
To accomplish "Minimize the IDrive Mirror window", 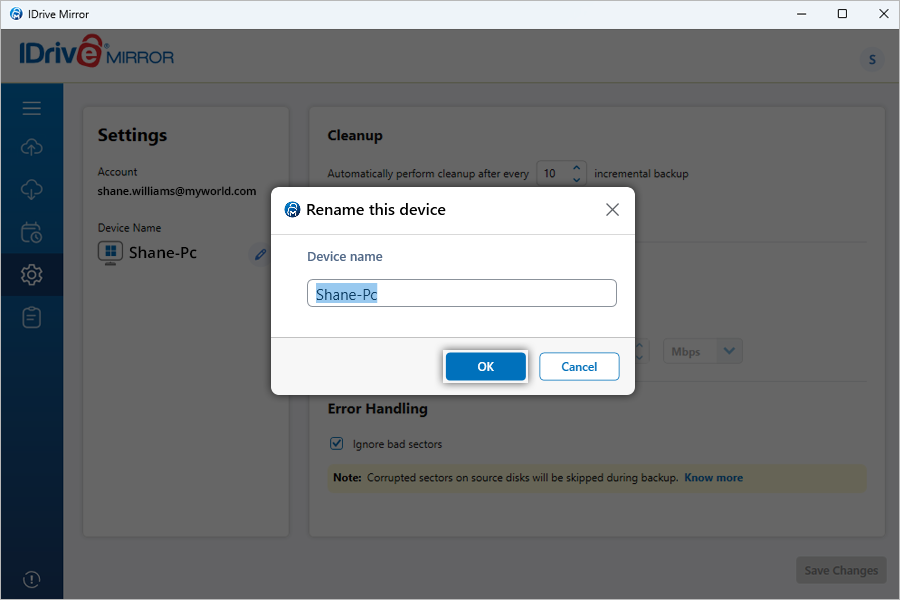I will tap(797, 14).
